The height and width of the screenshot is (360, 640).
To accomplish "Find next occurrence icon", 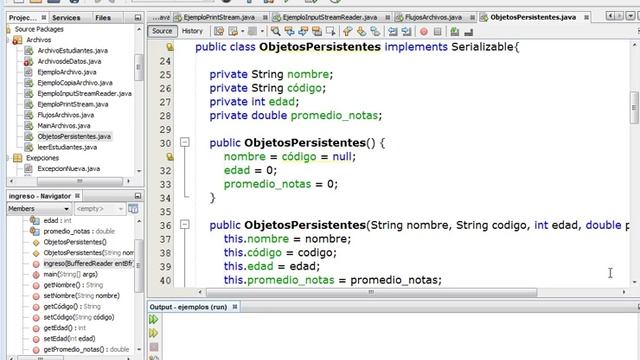I will 303,31.
